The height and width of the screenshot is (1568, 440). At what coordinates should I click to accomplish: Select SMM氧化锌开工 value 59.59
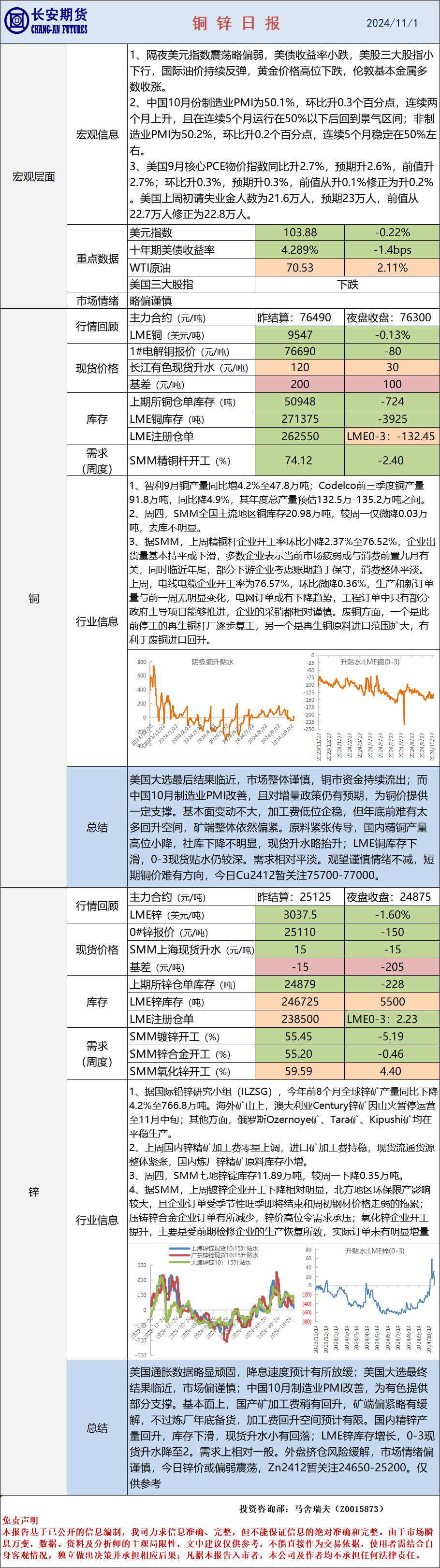point(300,1071)
